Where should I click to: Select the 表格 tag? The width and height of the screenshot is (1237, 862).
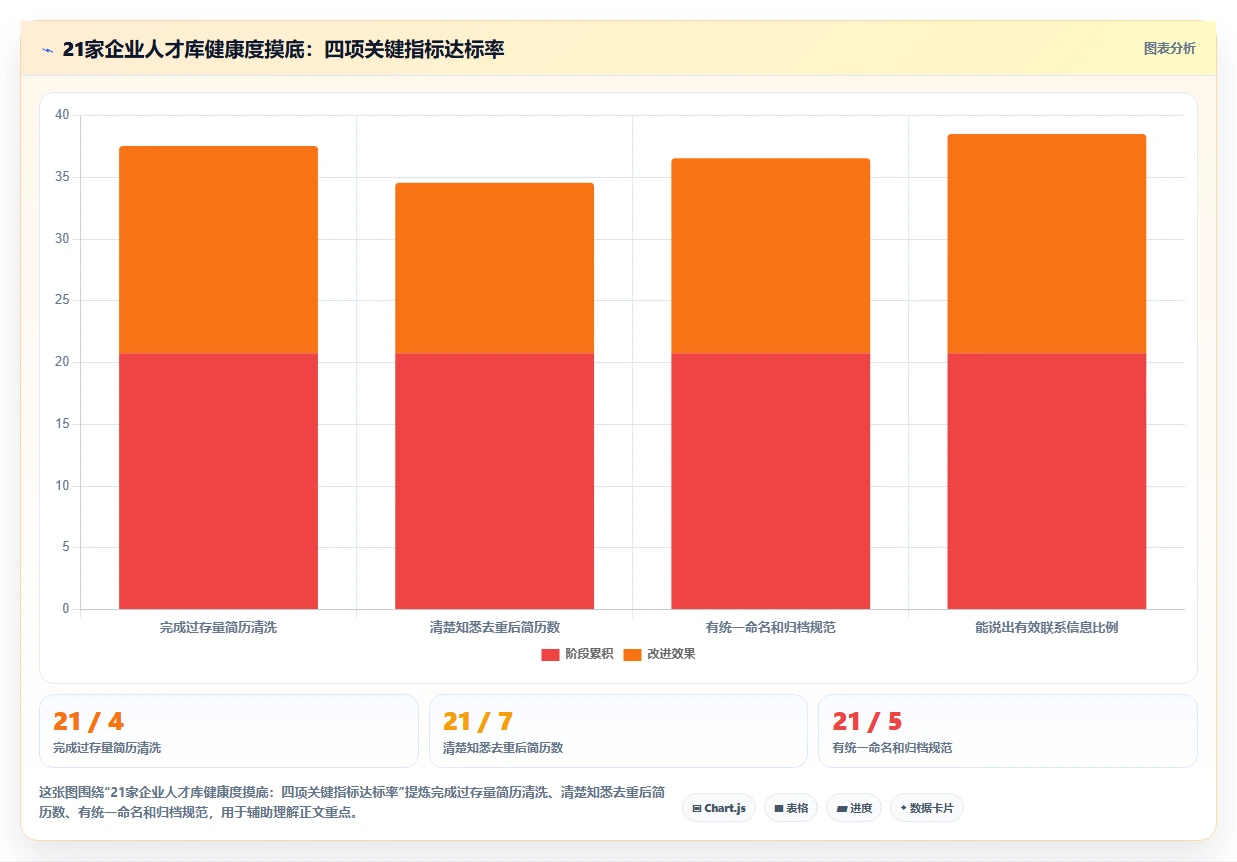(x=790, y=808)
